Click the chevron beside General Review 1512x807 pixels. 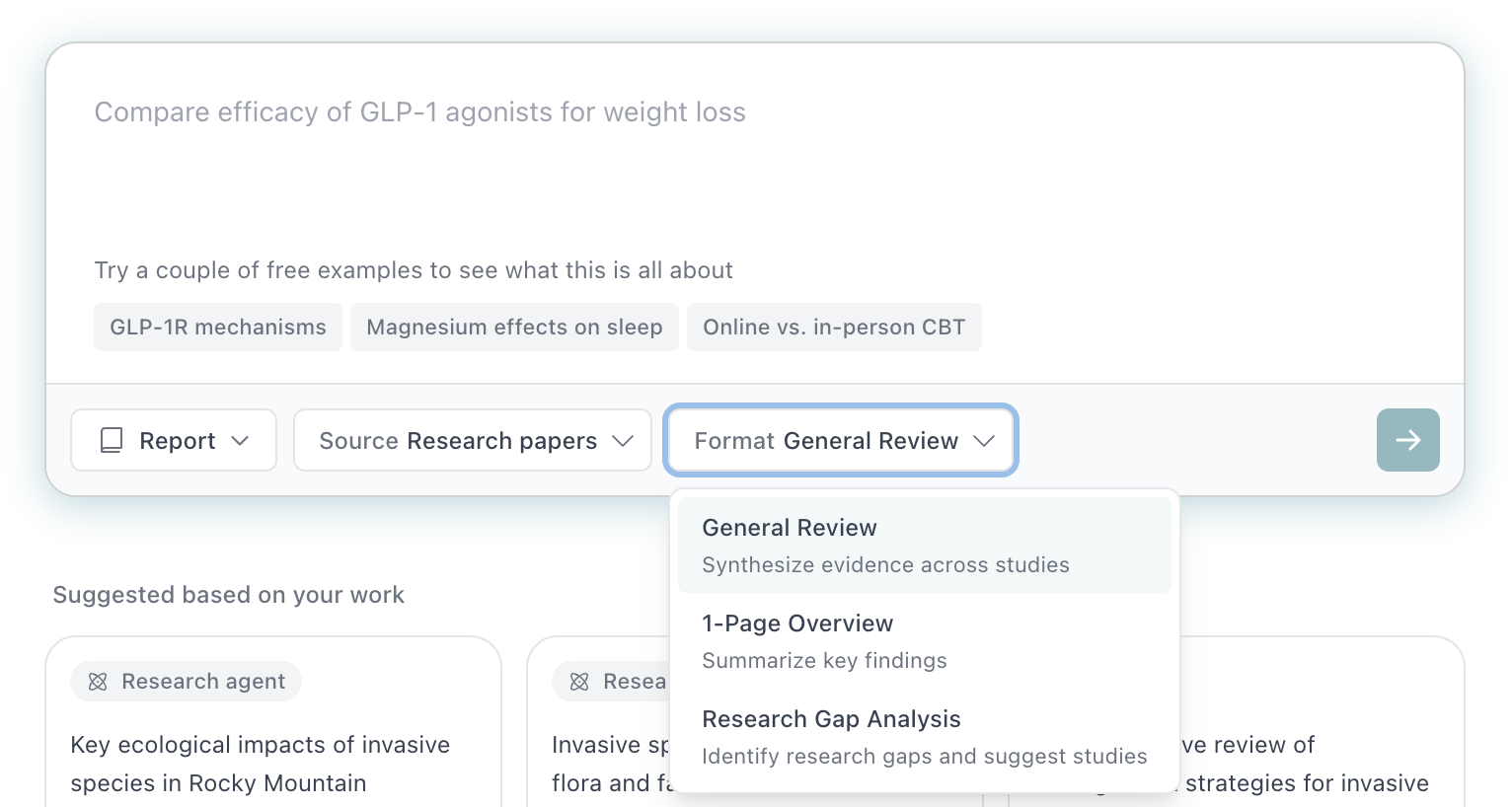coord(984,441)
